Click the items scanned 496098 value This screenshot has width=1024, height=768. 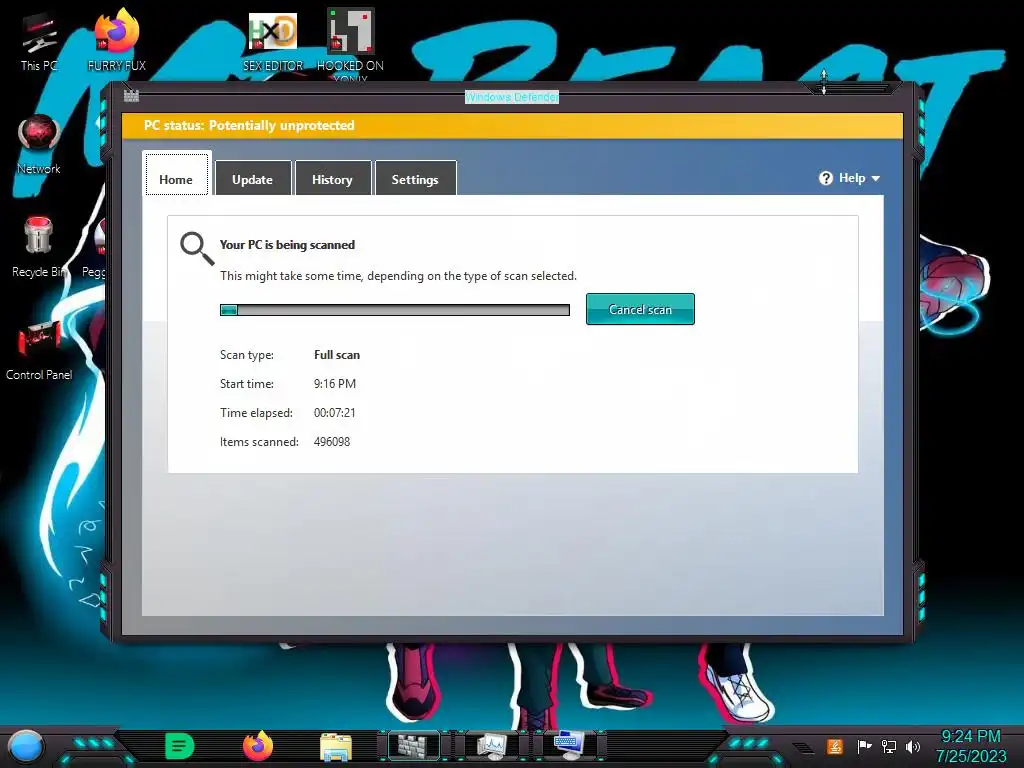pos(332,441)
